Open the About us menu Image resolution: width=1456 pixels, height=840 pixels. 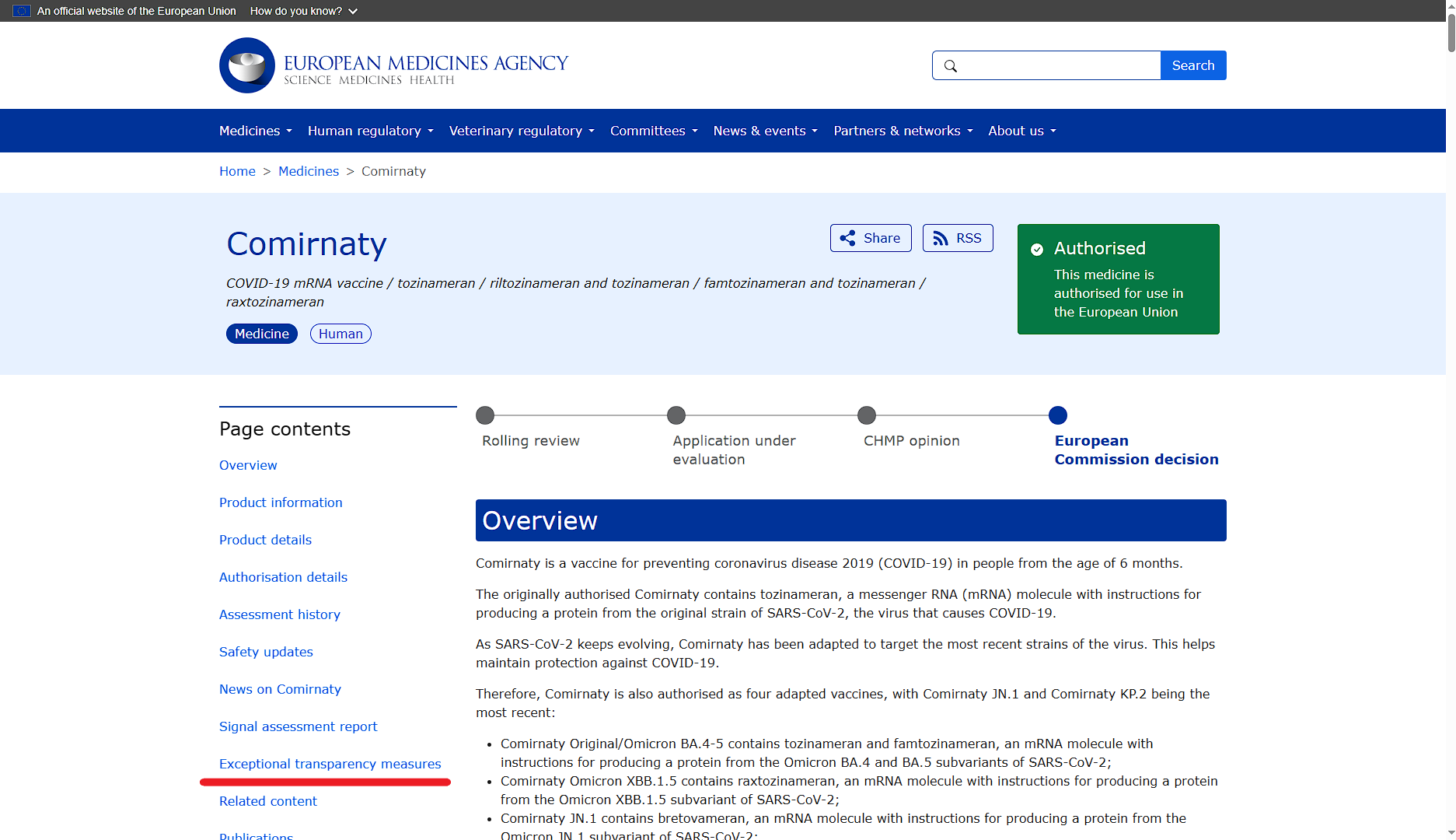1022,131
